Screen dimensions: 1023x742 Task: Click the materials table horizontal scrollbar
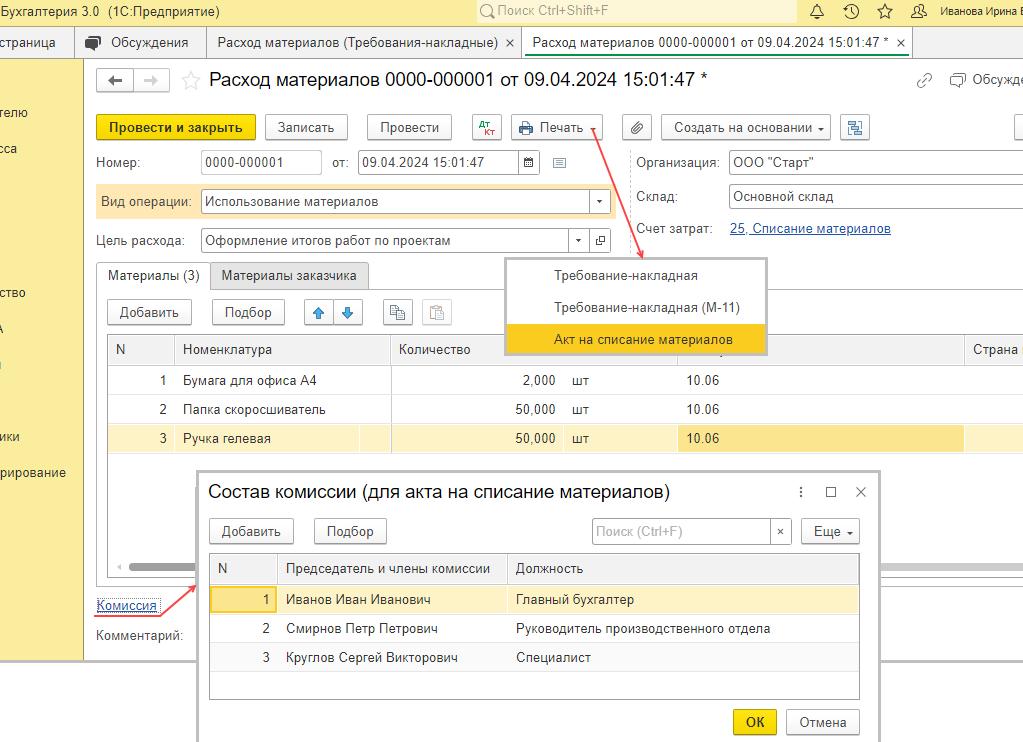click(x=160, y=567)
